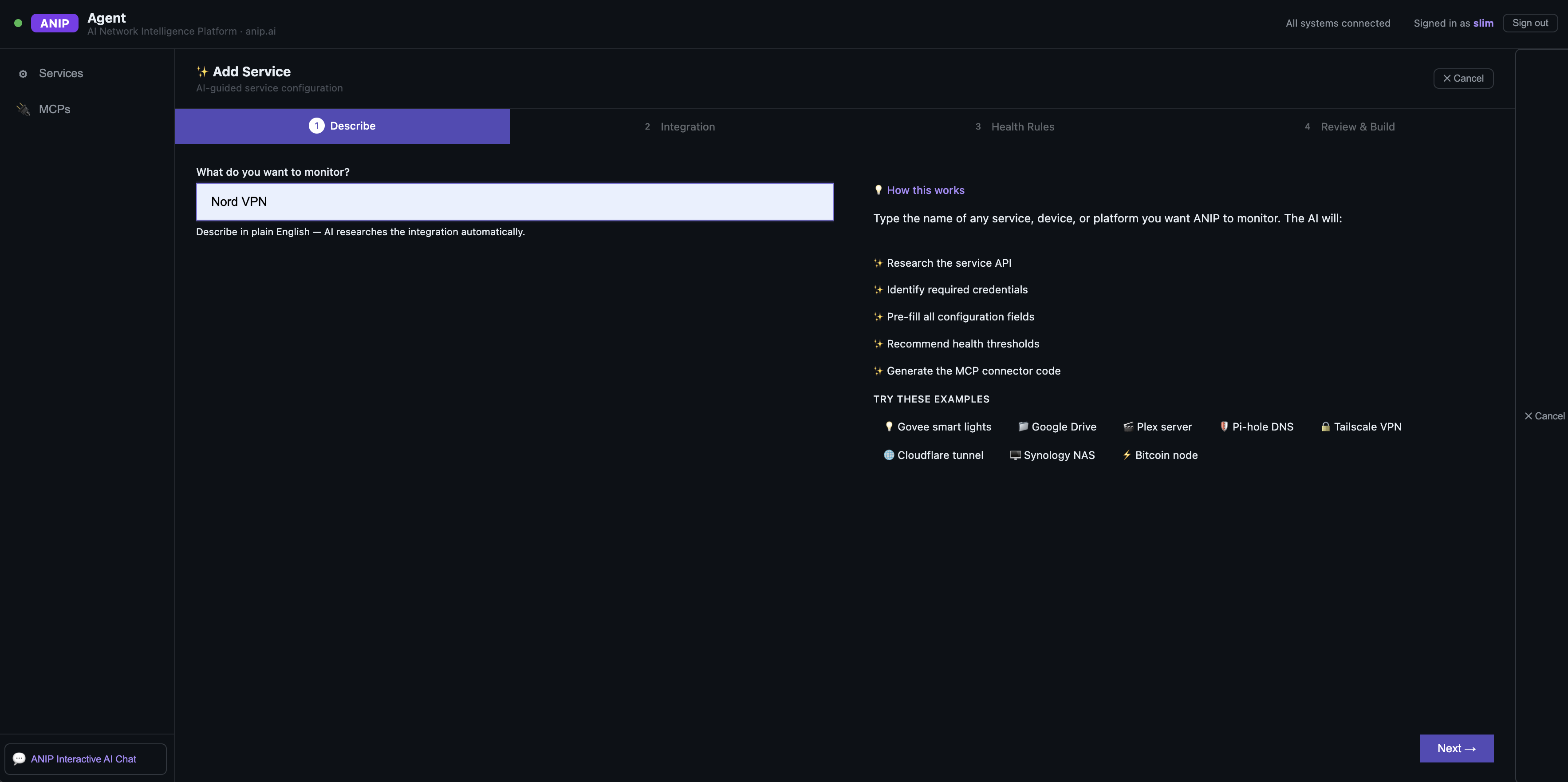Click the Next button
1568x782 pixels.
point(1456,749)
